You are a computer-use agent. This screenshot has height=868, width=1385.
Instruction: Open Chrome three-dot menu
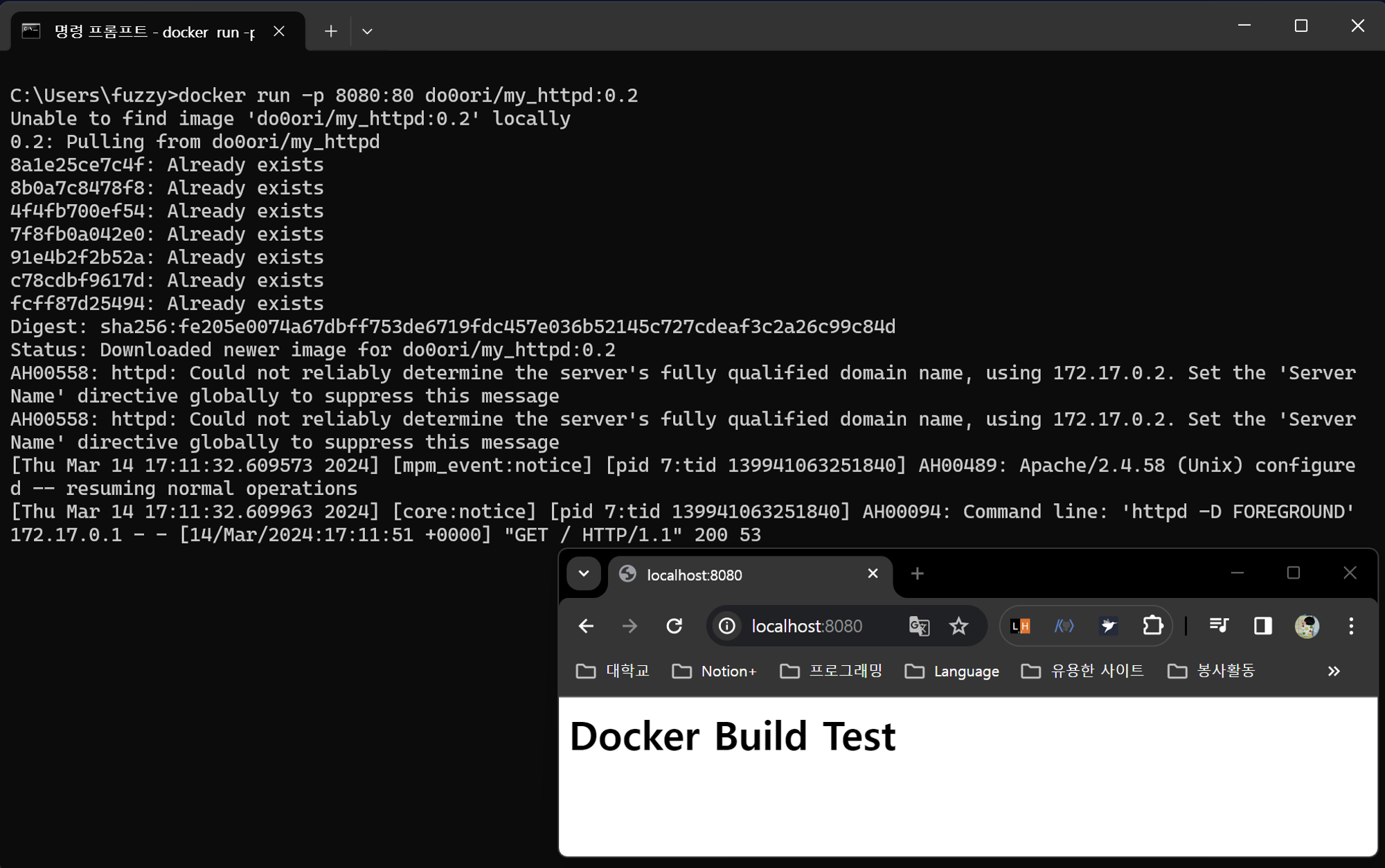pyautogui.click(x=1351, y=626)
